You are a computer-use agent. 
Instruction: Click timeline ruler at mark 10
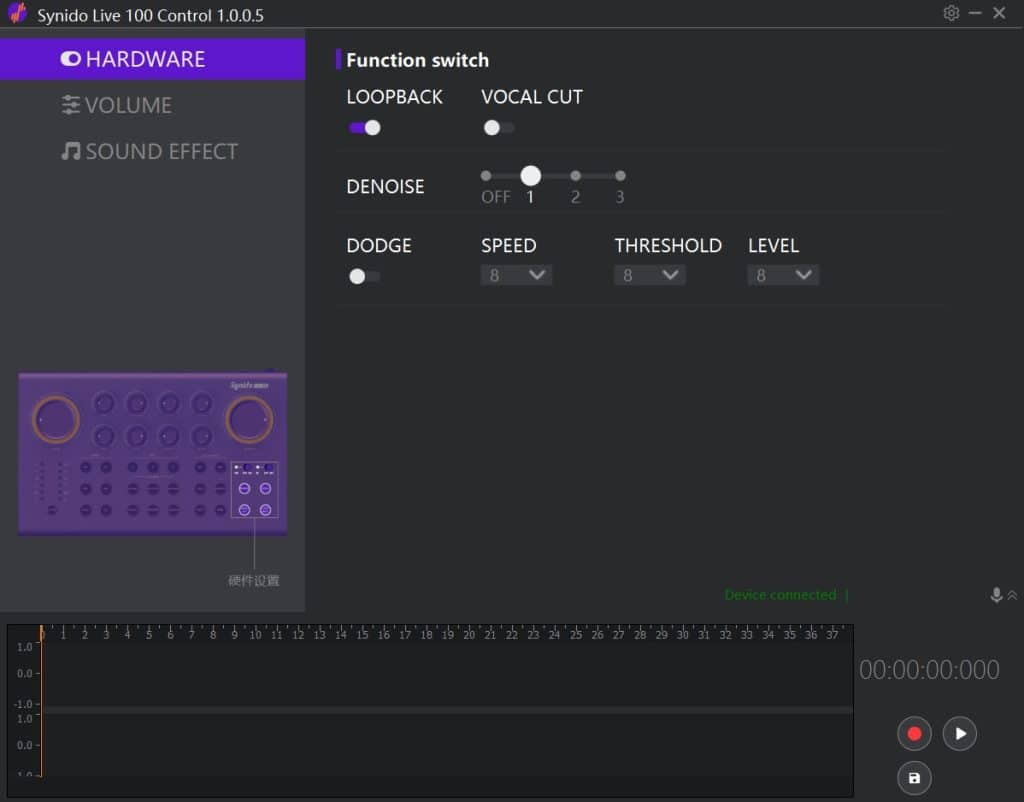point(255,634)
